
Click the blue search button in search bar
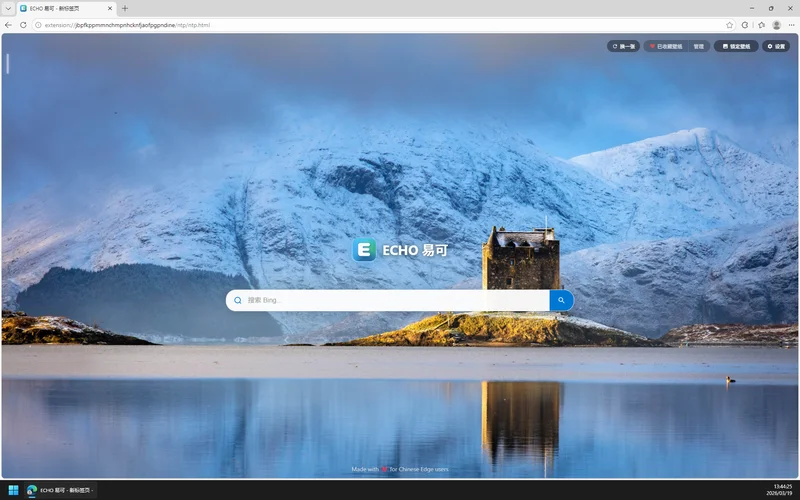pyautogui.click(x=561, y=300)
